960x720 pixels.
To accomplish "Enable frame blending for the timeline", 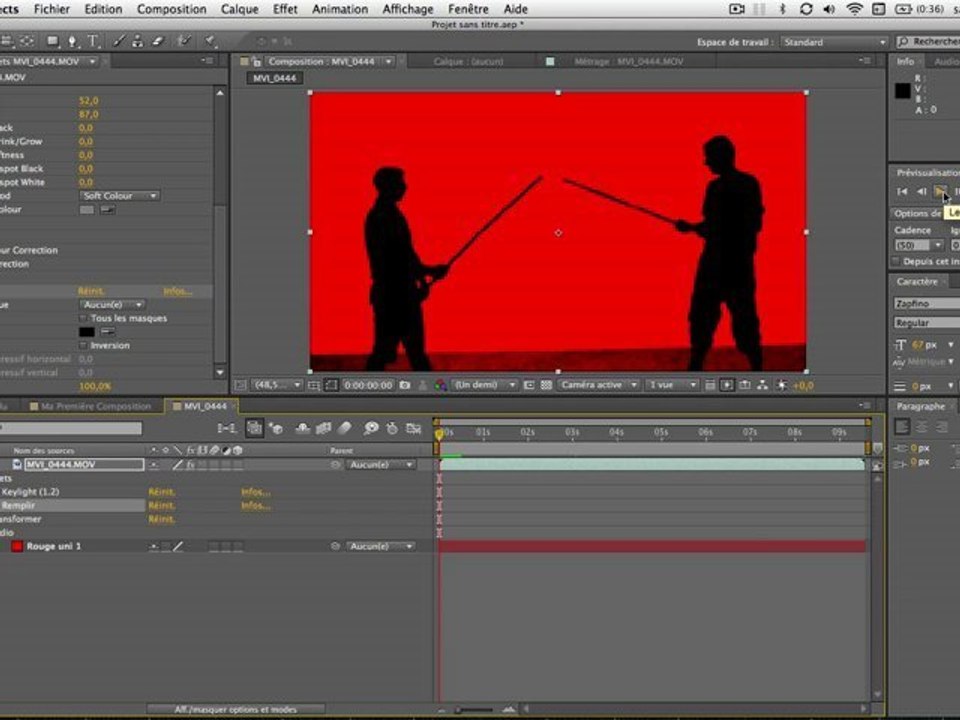I will 323,429.
